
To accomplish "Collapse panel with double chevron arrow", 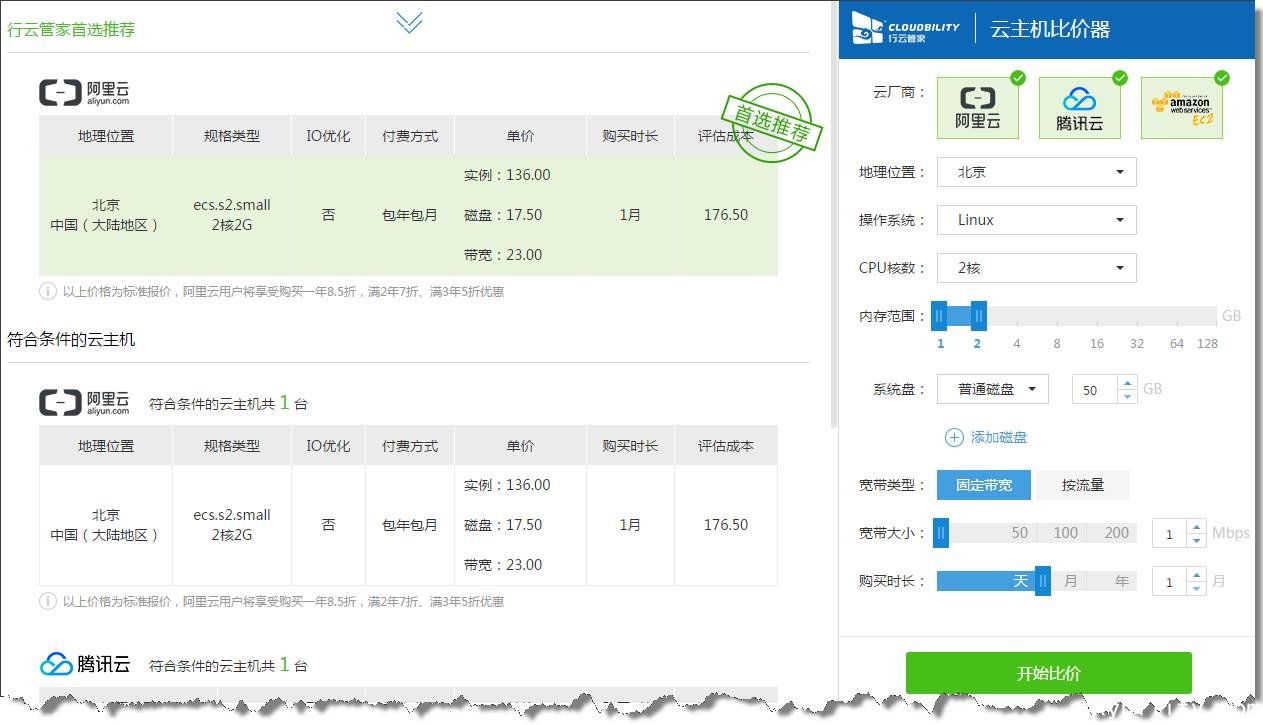I will [409, 22].
